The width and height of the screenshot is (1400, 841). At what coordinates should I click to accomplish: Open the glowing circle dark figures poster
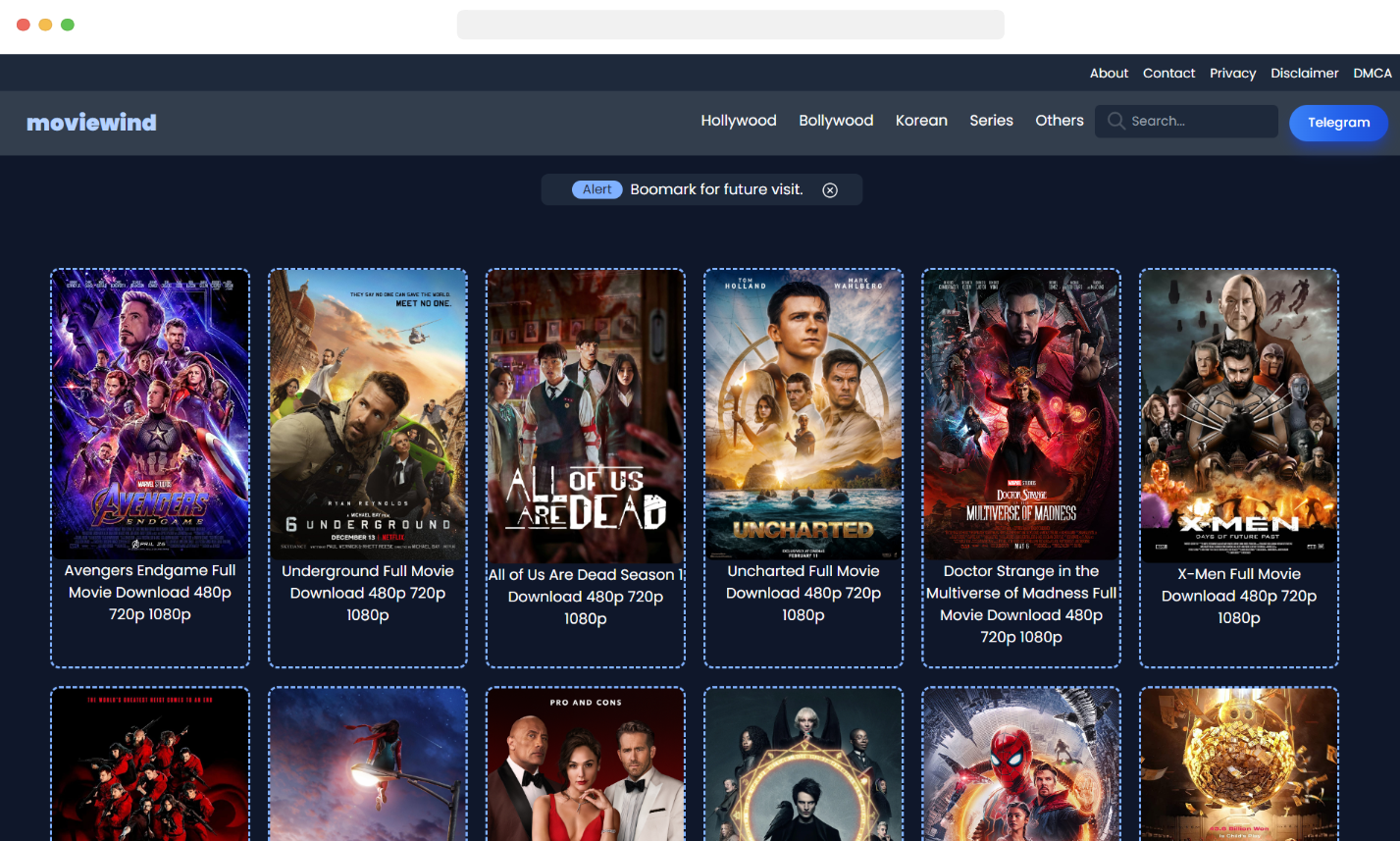[804, 764]
